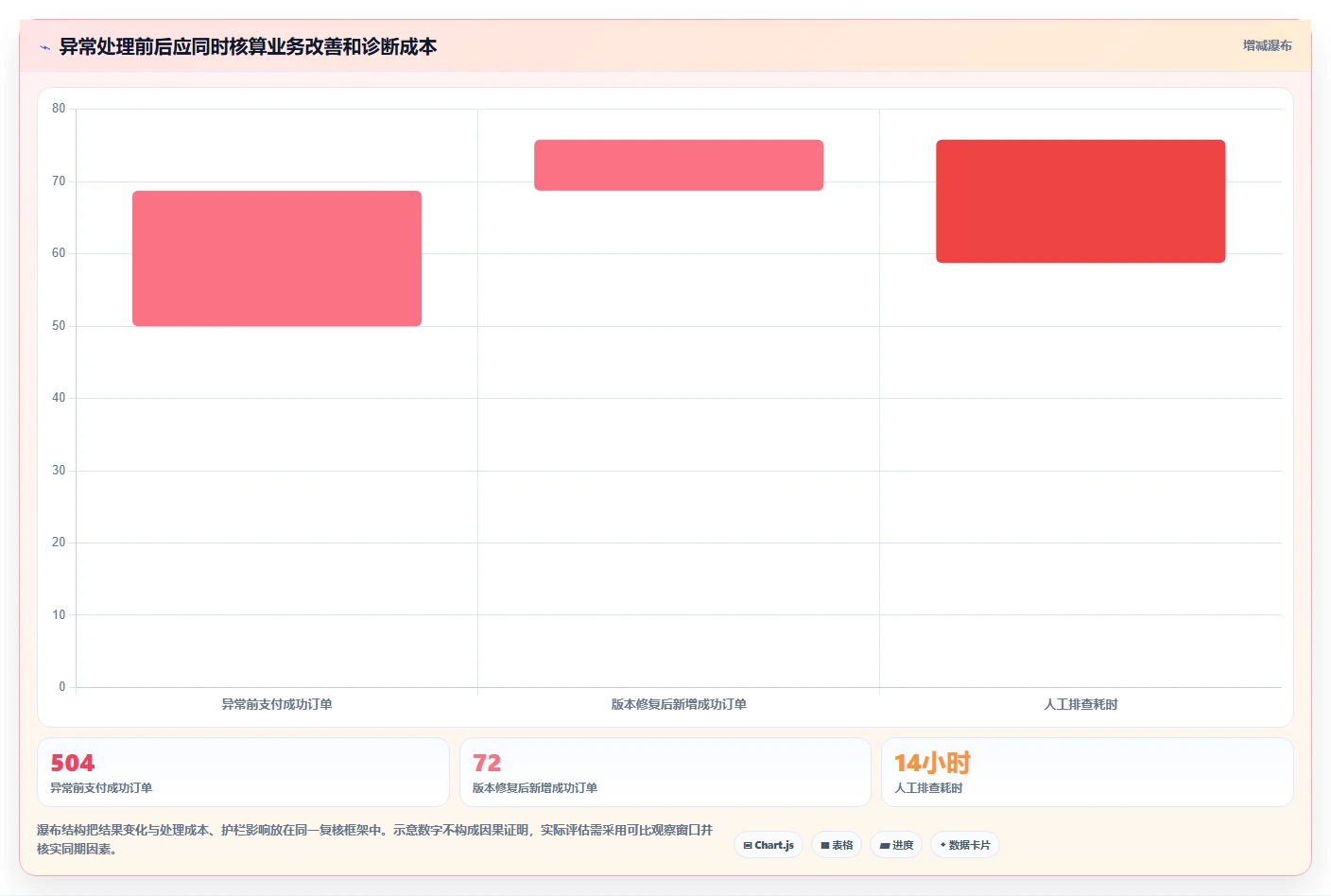Click the footnote text starting with 瀑布结构把结果变化
Screen dimensions: 1331x896
375,839
